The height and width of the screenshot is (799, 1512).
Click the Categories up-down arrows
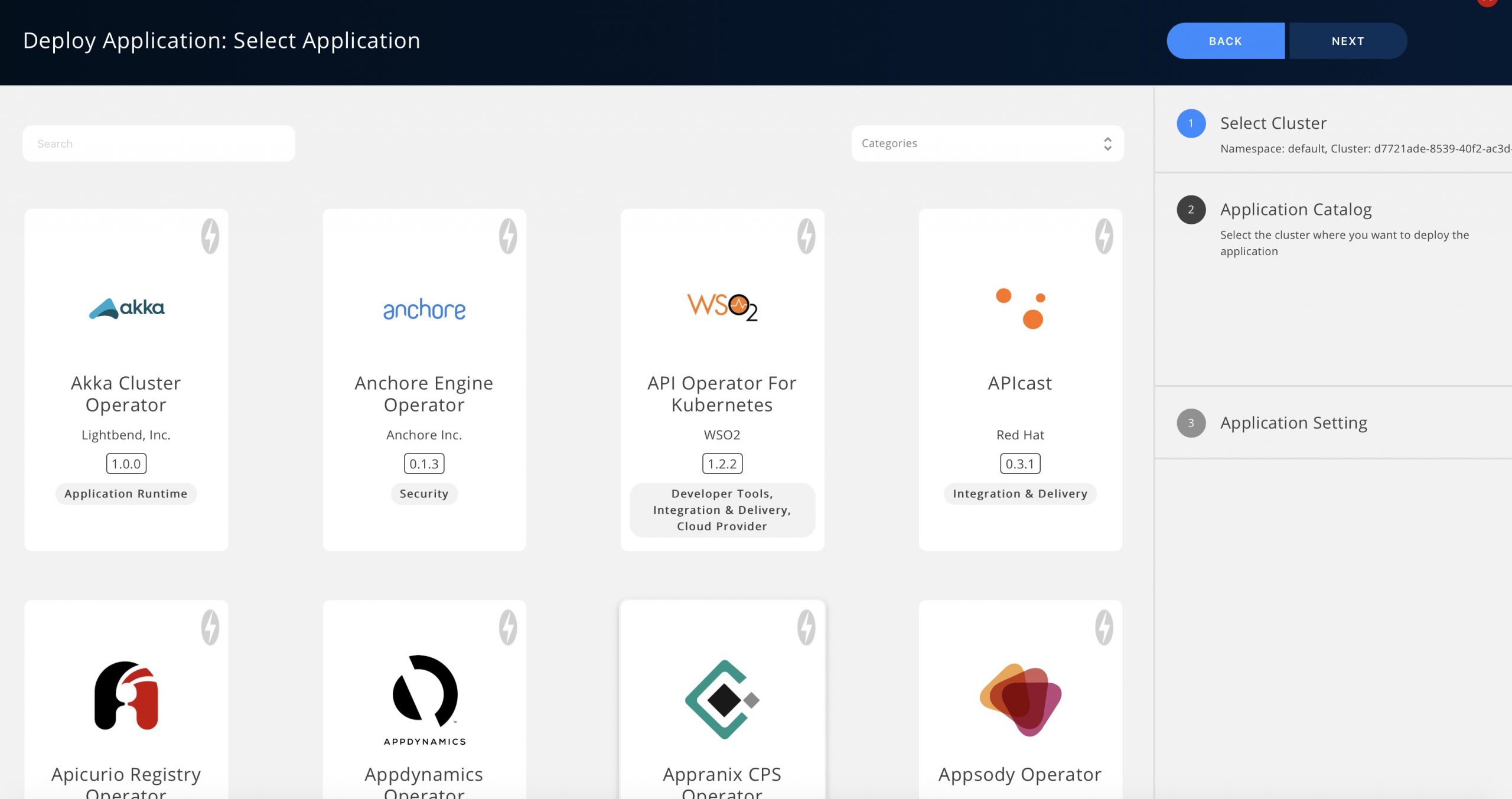click(x=1107, y=144)
